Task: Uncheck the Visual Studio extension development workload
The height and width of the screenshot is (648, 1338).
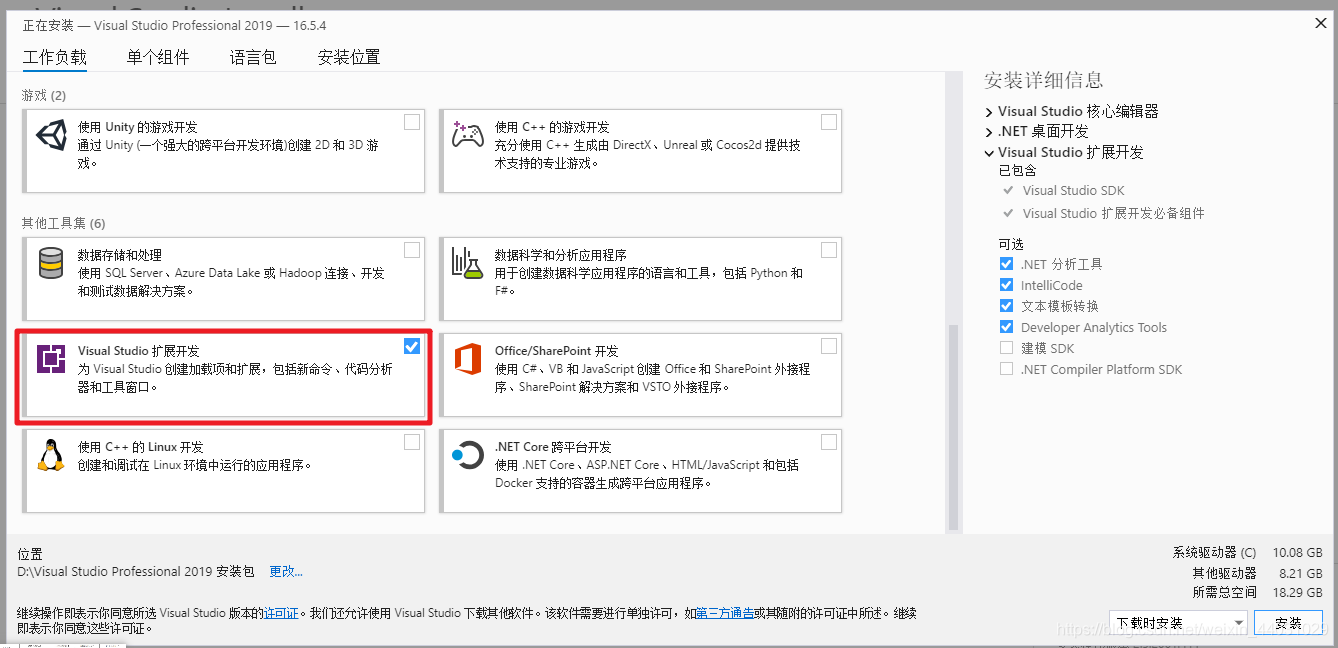Action: (x=412, y=346)
